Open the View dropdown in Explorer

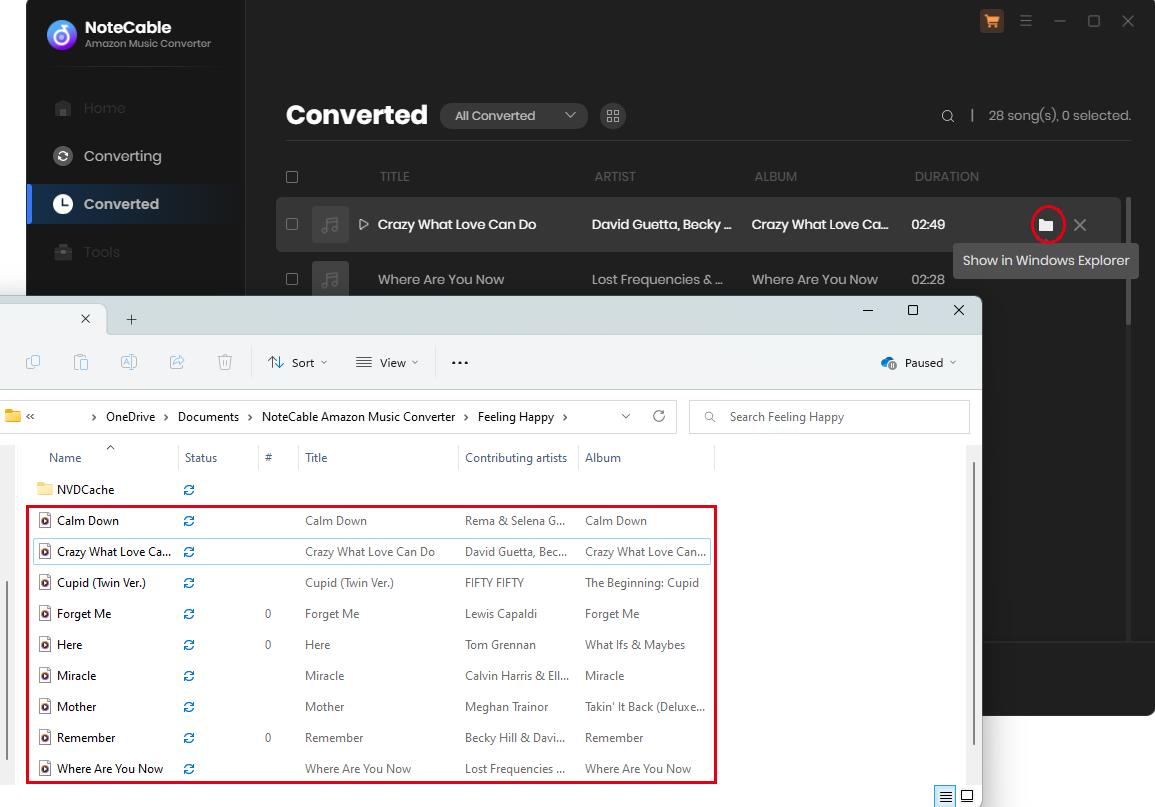pyautogui.click(x=387, y=362)
